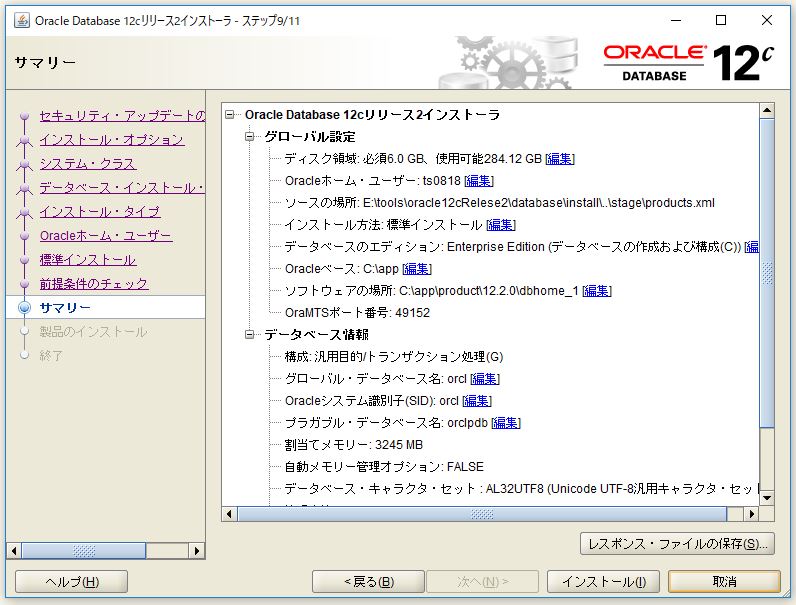Click 編集 link for プラガブル・データベース名 orclpdb
This screenshot has width=796, height=605.
pyautogui.click(x=506, y=423)
